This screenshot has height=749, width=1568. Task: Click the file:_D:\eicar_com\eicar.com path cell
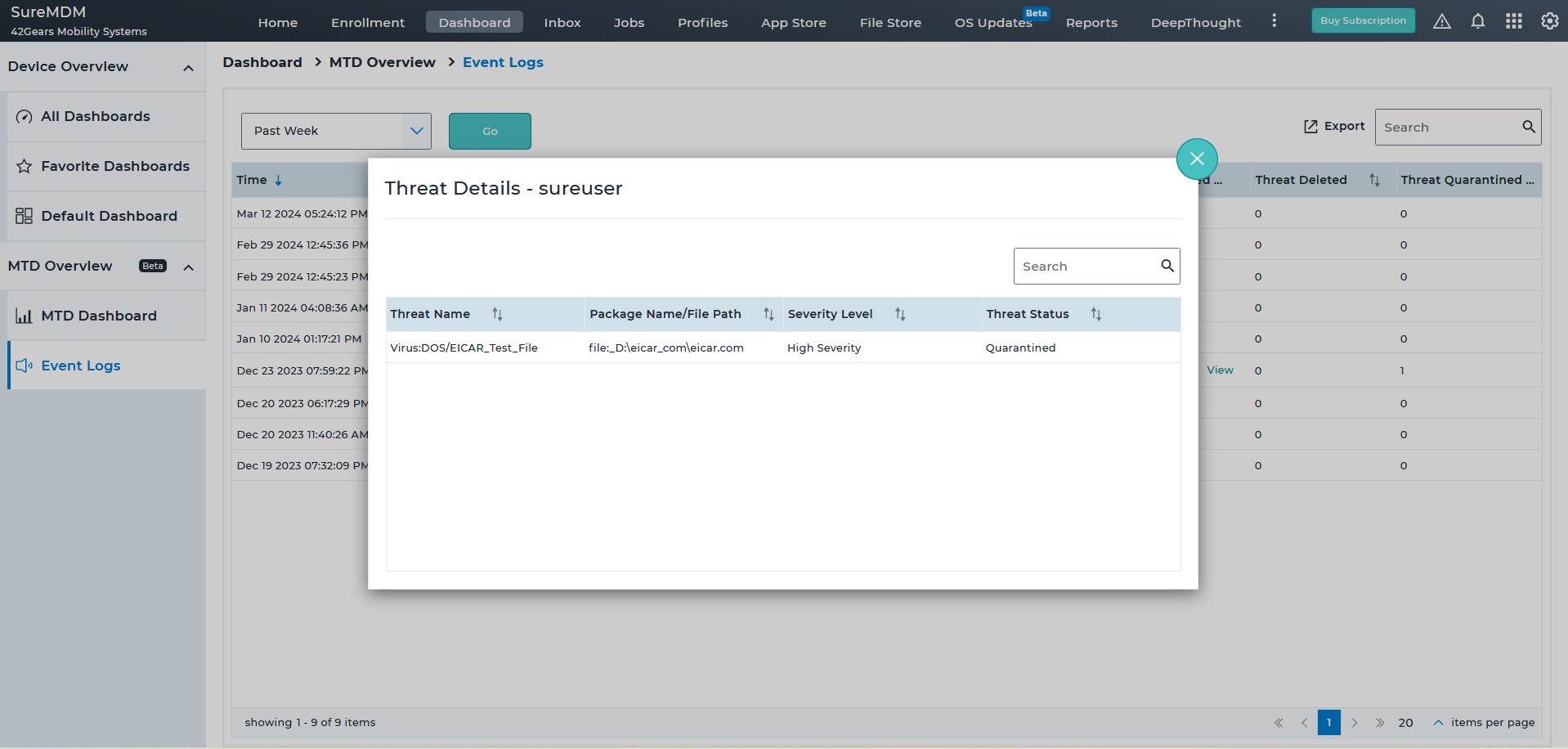pos(666,348)
